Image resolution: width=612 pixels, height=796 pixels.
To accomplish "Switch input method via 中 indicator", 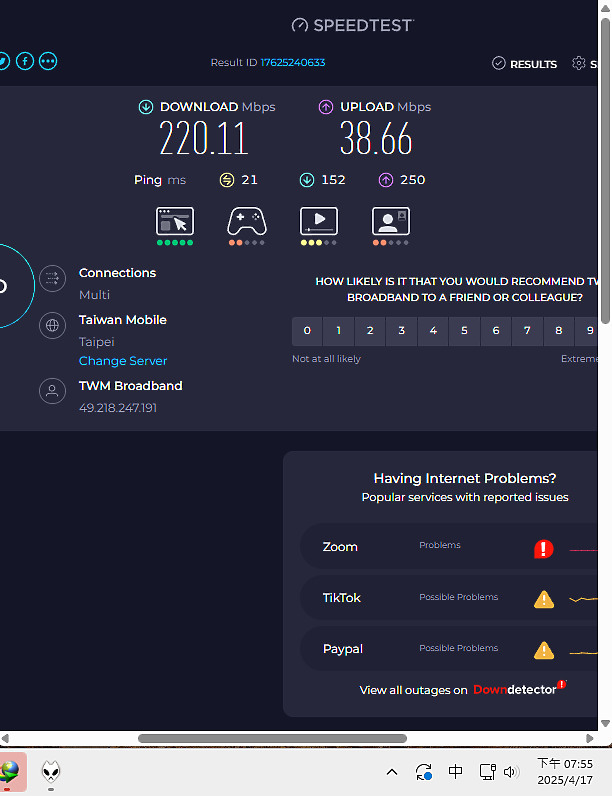I will click(x=455, y=772).
